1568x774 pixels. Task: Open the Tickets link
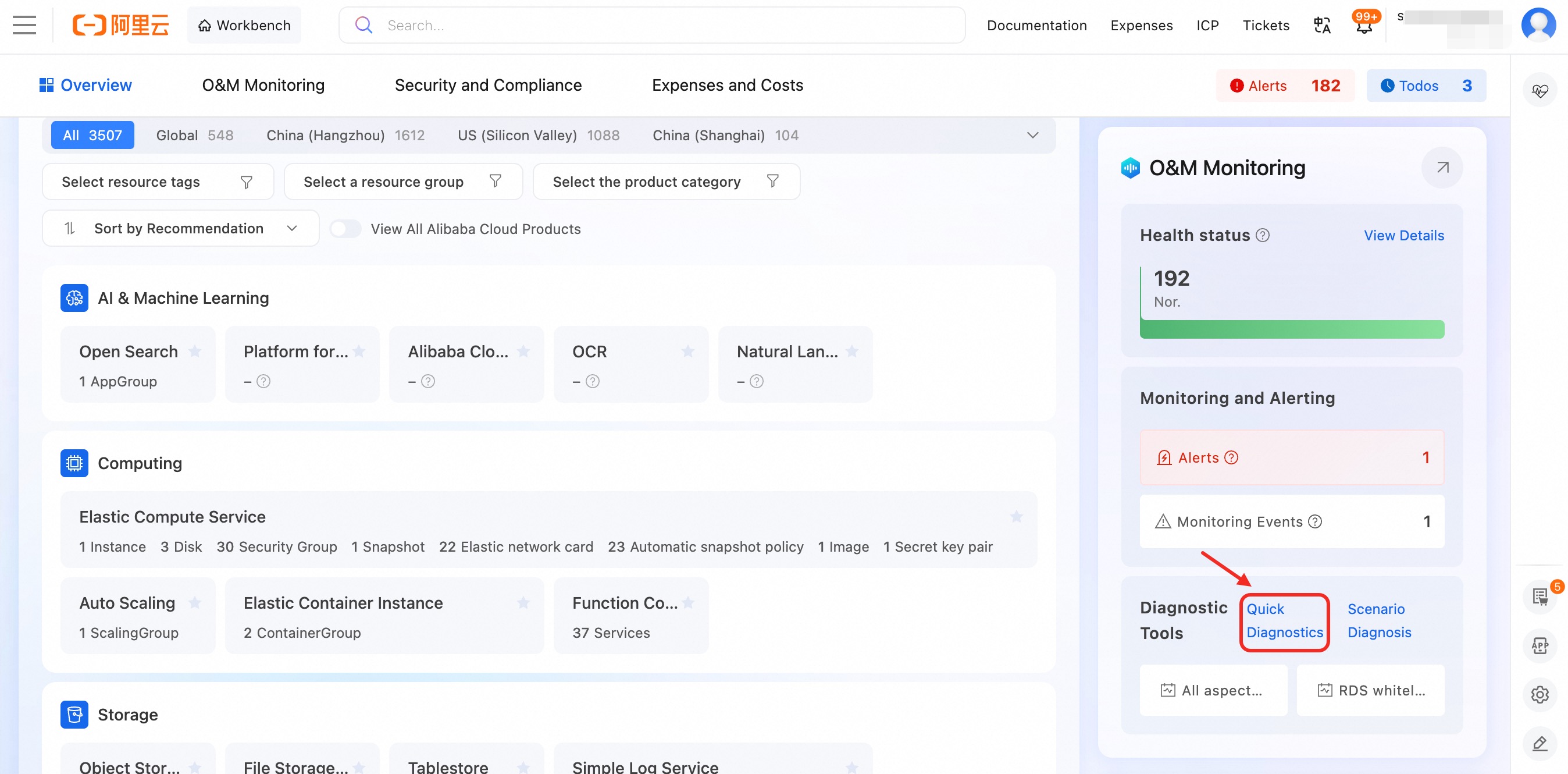pyautogui.click(x=1266, y=25)
